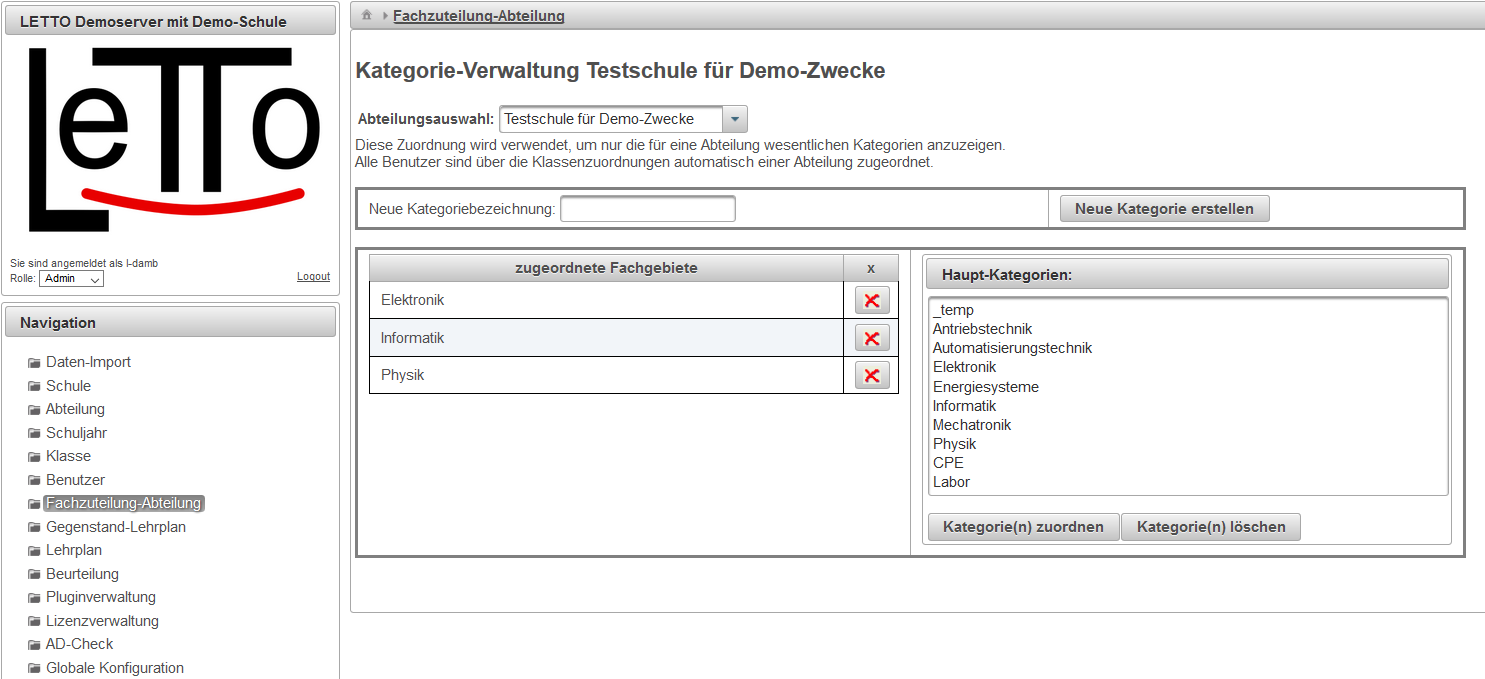The height and width of the screenshot is (679, 1485).
Task: Open the Rolle Admin dropdown
Action: pos(71,279)
